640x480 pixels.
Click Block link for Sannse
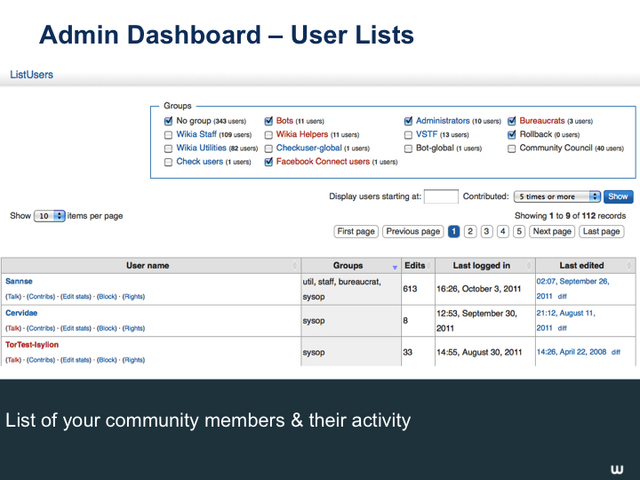pyautogui.click(x=107, y=297)
